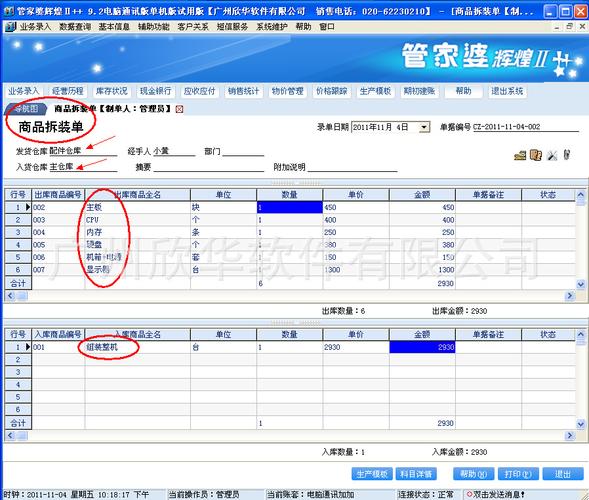Open the 业务录入 menu in menu bar
Image resolution: width=589 pixels, height=500 pixels.
pyautogui.click(x=35, y=27)
